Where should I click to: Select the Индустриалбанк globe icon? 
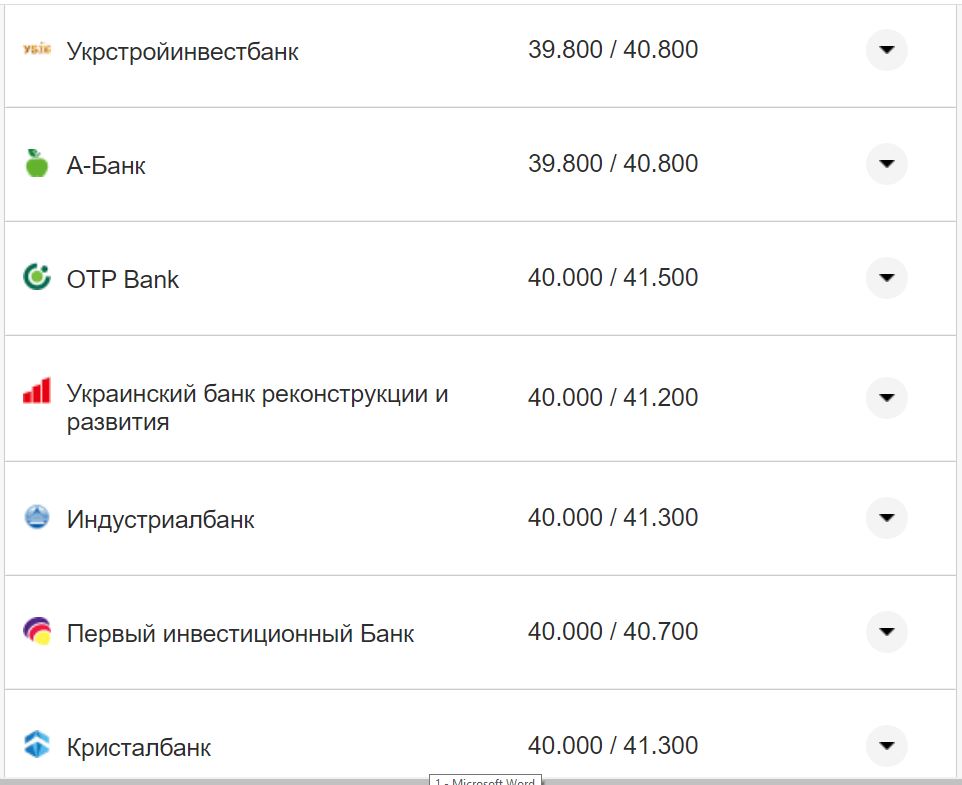(x=35, y=517)
